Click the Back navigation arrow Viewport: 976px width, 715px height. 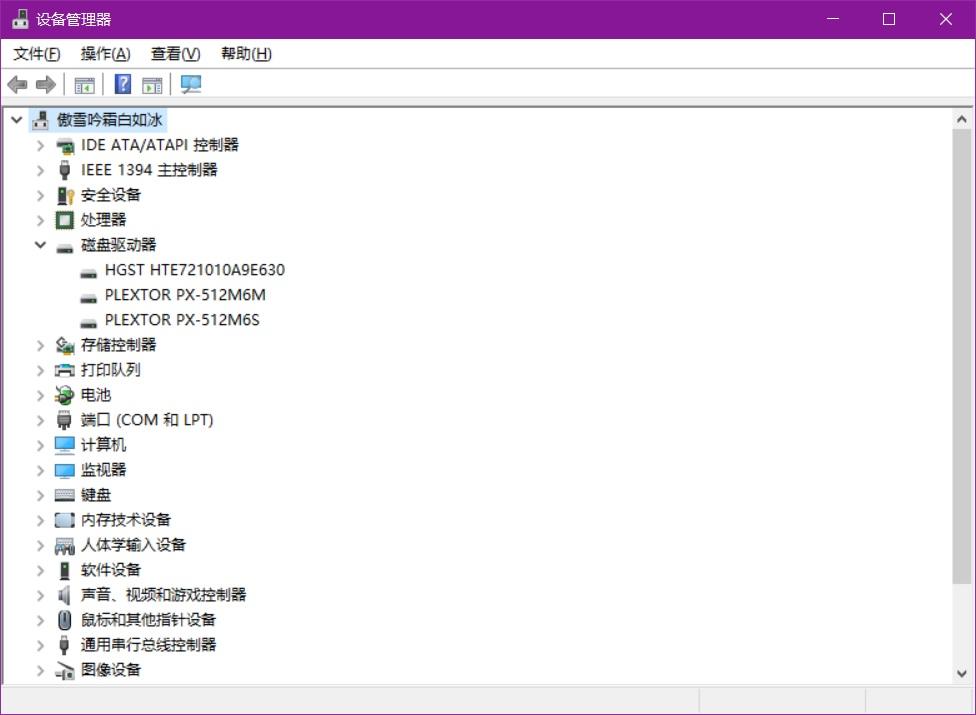pyautogui.click(x=17, y=84)
